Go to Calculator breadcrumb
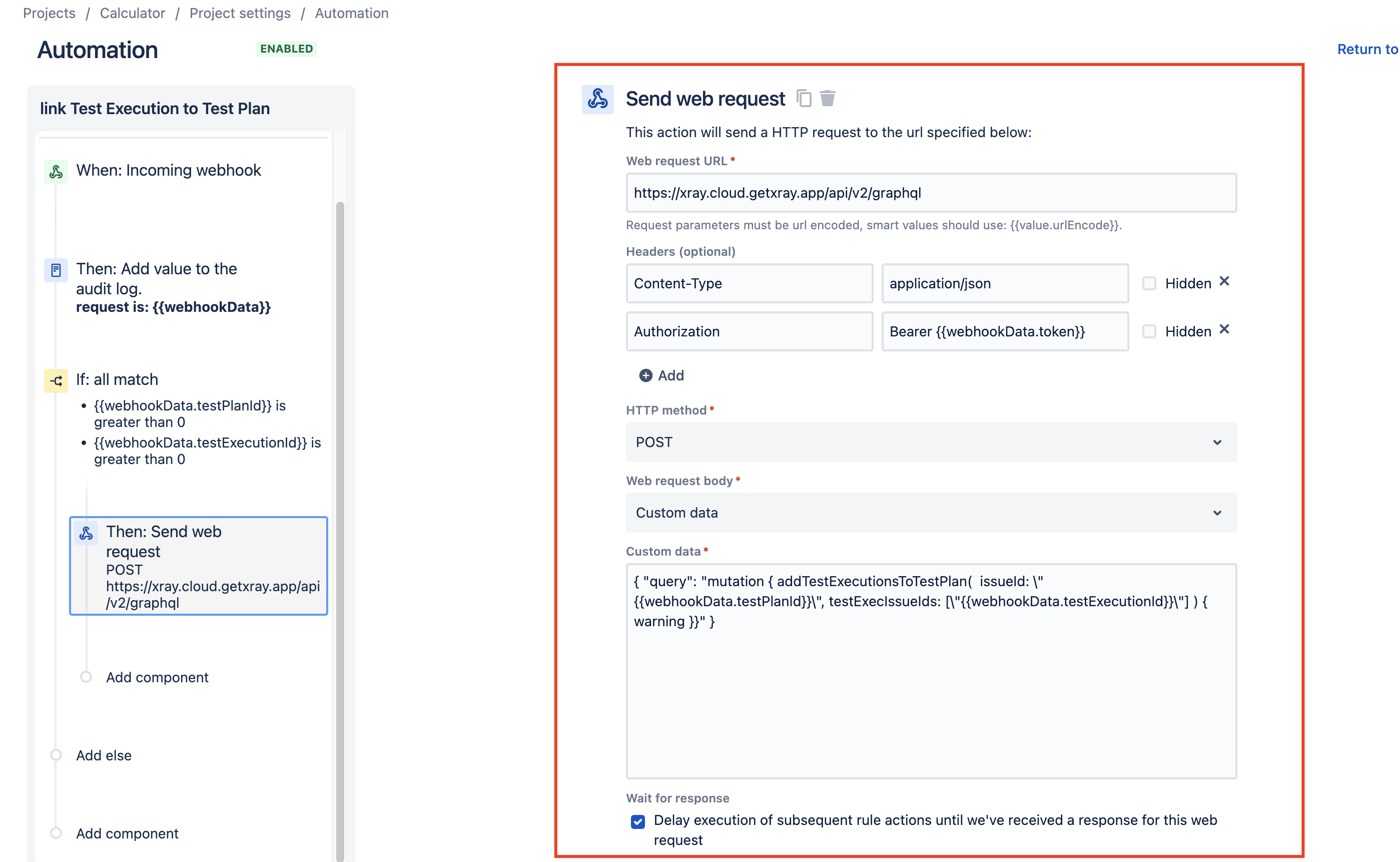 [x=132, y=13]
